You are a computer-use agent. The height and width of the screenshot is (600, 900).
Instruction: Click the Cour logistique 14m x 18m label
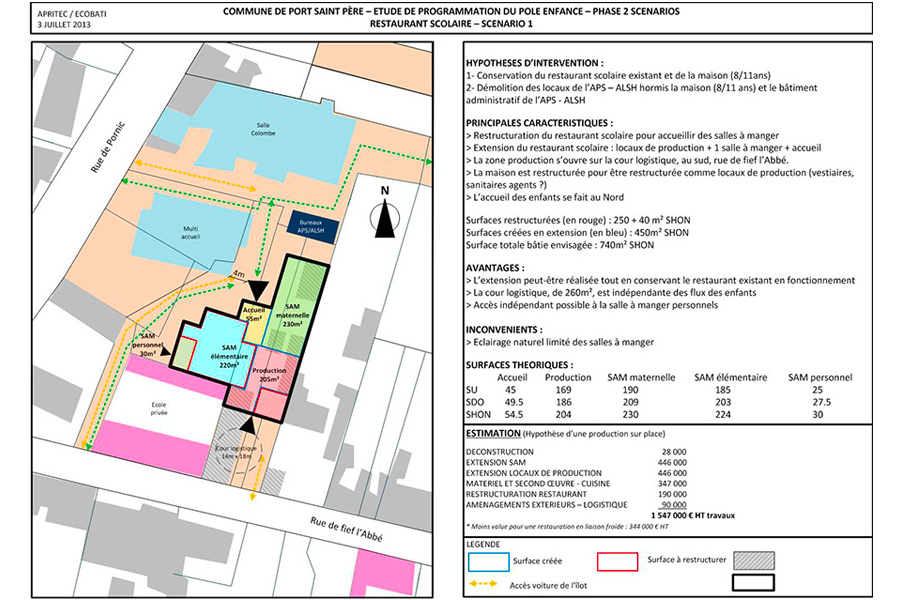click(x=236, y=452)
